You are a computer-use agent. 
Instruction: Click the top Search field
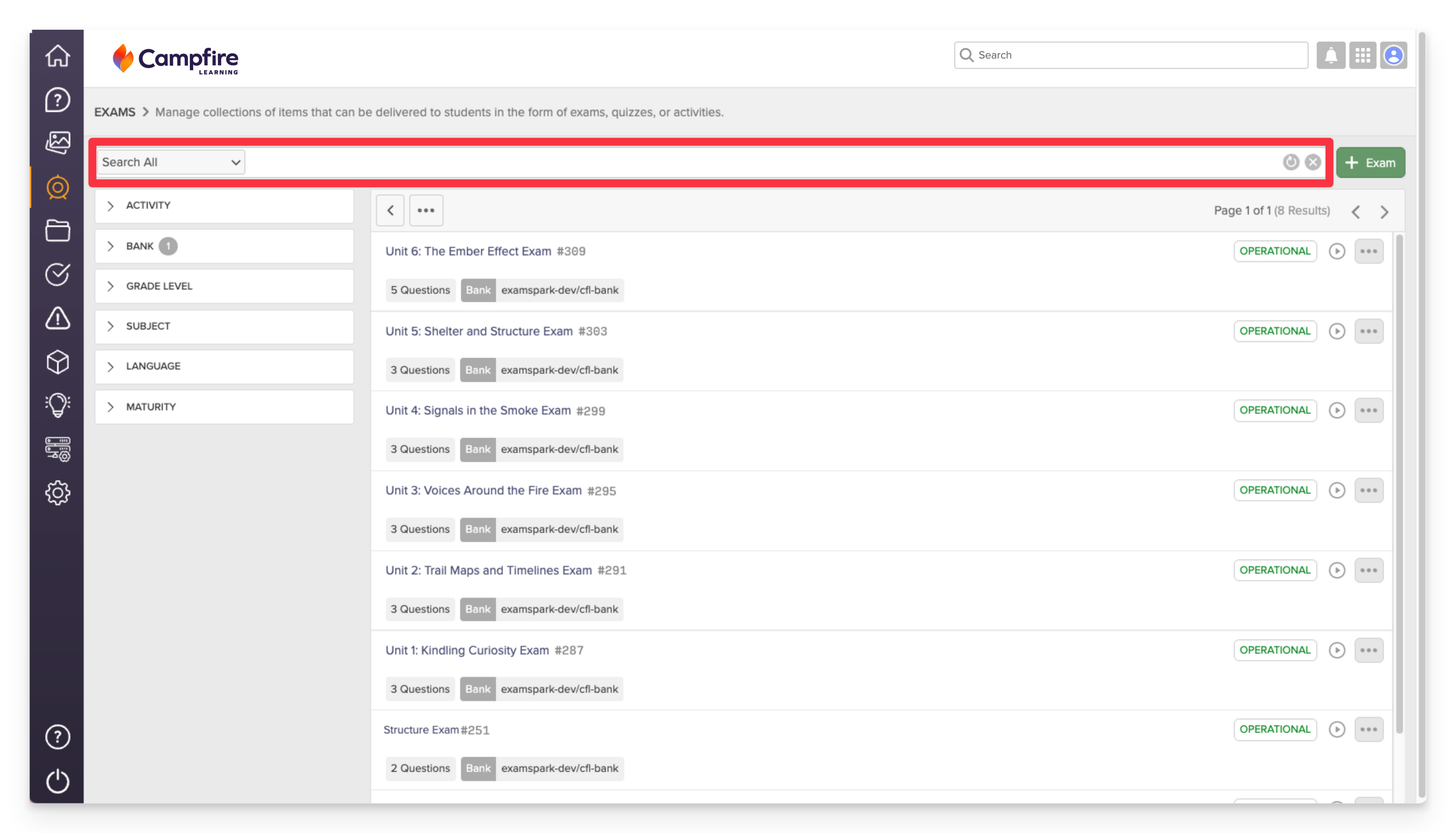coord(1131,55)
